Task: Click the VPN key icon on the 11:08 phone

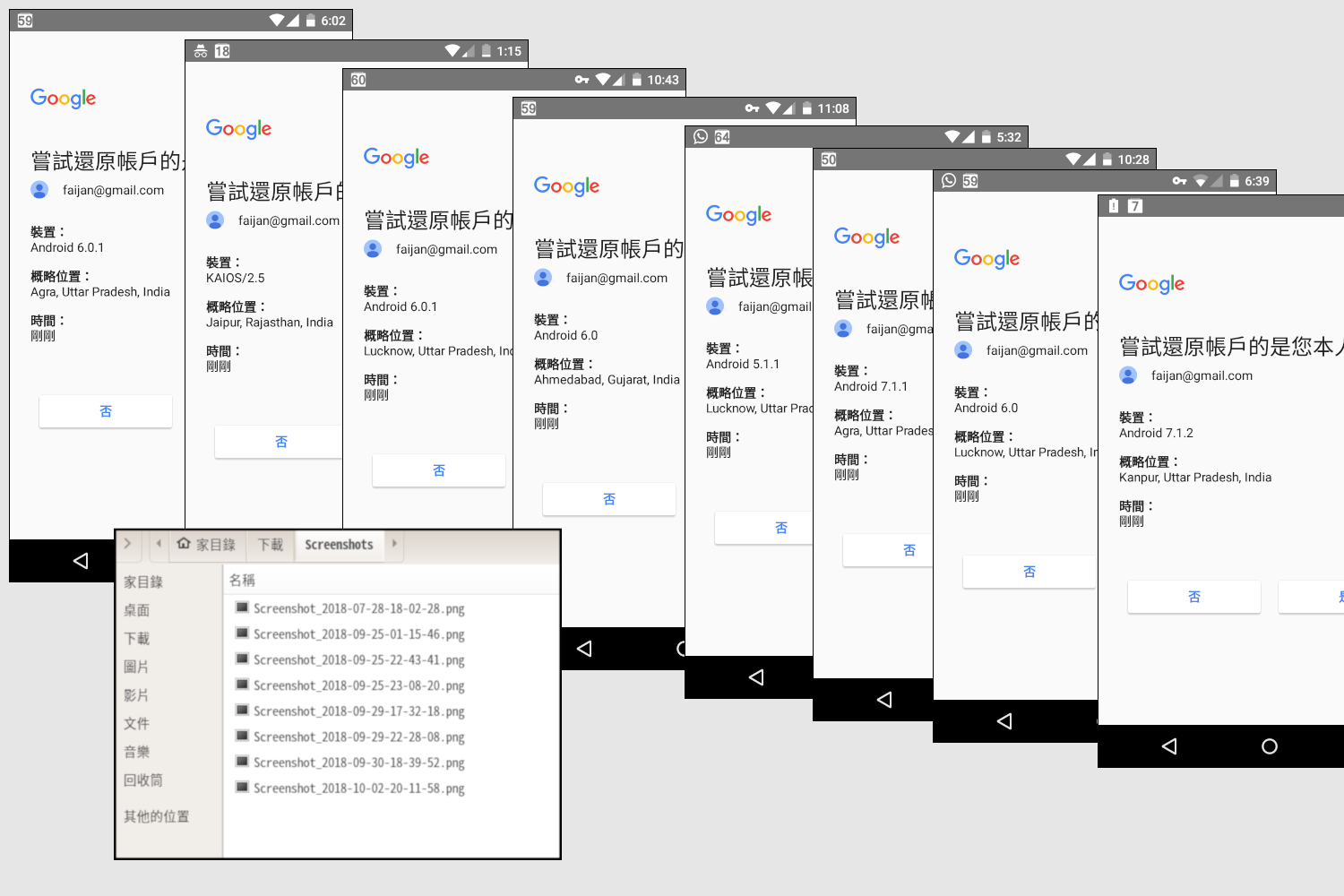Action: coord(753,108)
